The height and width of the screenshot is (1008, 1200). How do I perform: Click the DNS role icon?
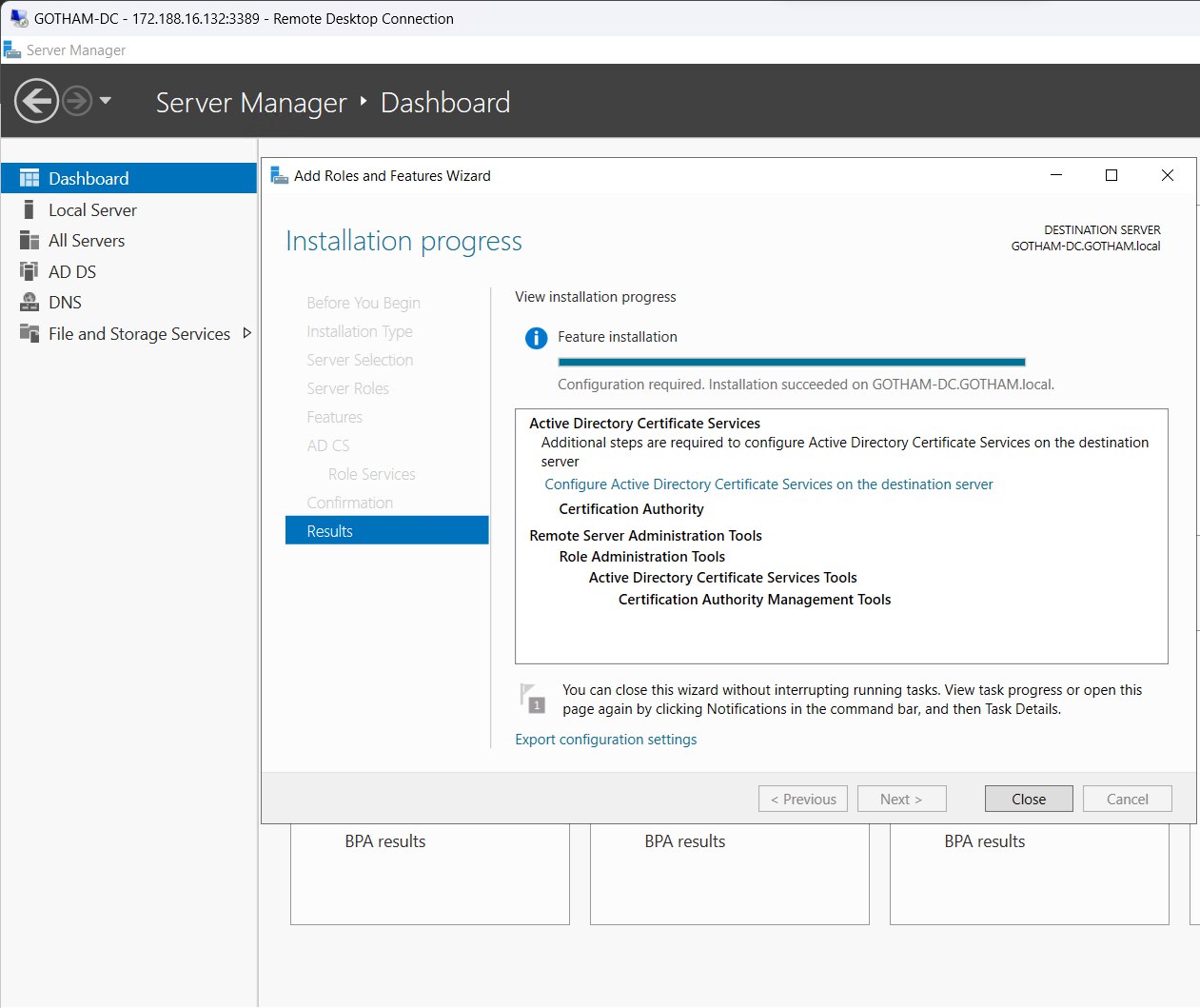30,303
